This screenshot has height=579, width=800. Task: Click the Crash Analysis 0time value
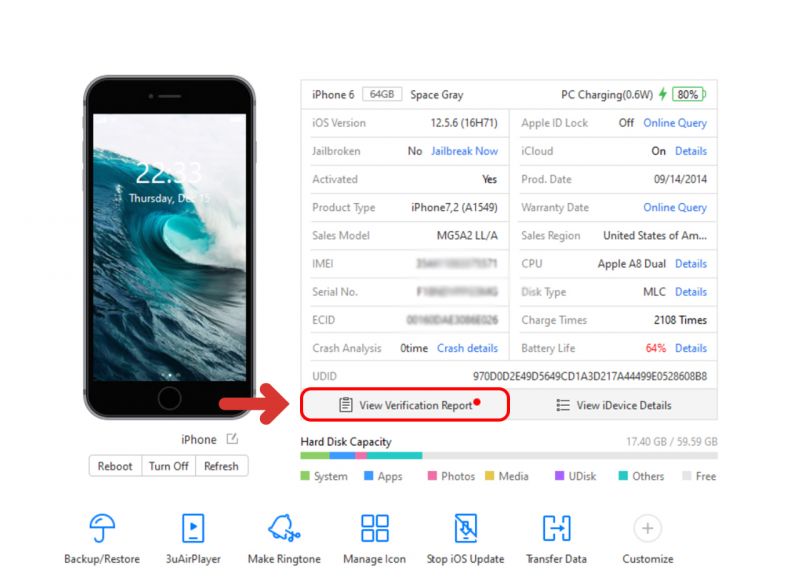click(x=414, y=348)
